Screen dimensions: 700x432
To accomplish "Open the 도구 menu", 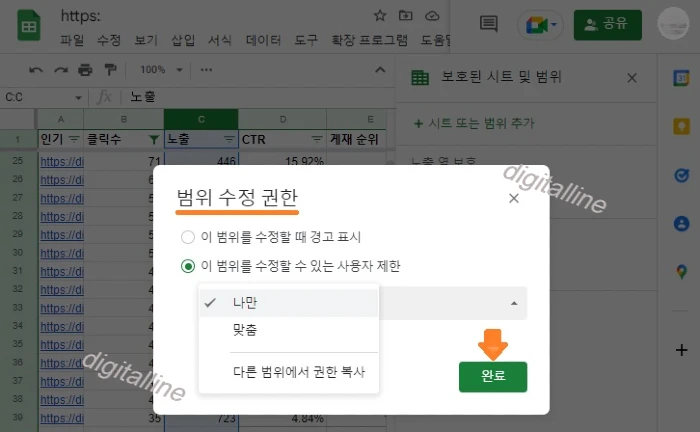I will 306,40.
